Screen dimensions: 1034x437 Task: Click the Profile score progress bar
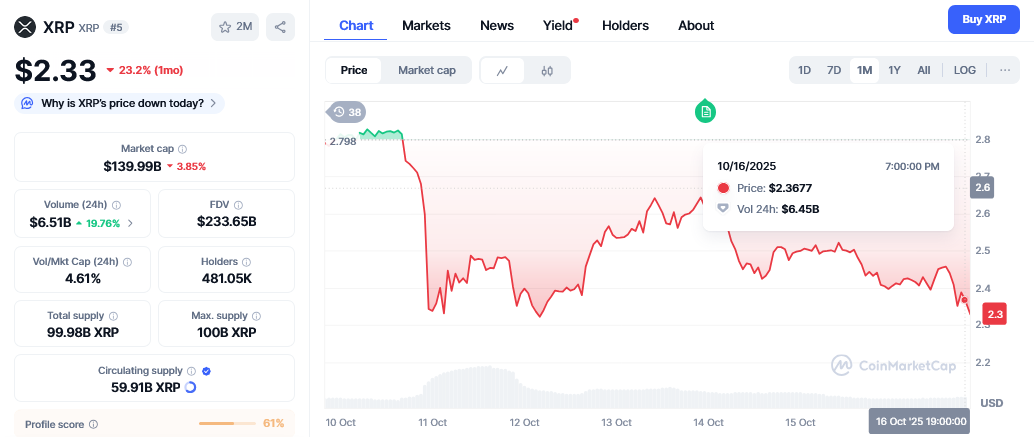(x=228, y=424)
